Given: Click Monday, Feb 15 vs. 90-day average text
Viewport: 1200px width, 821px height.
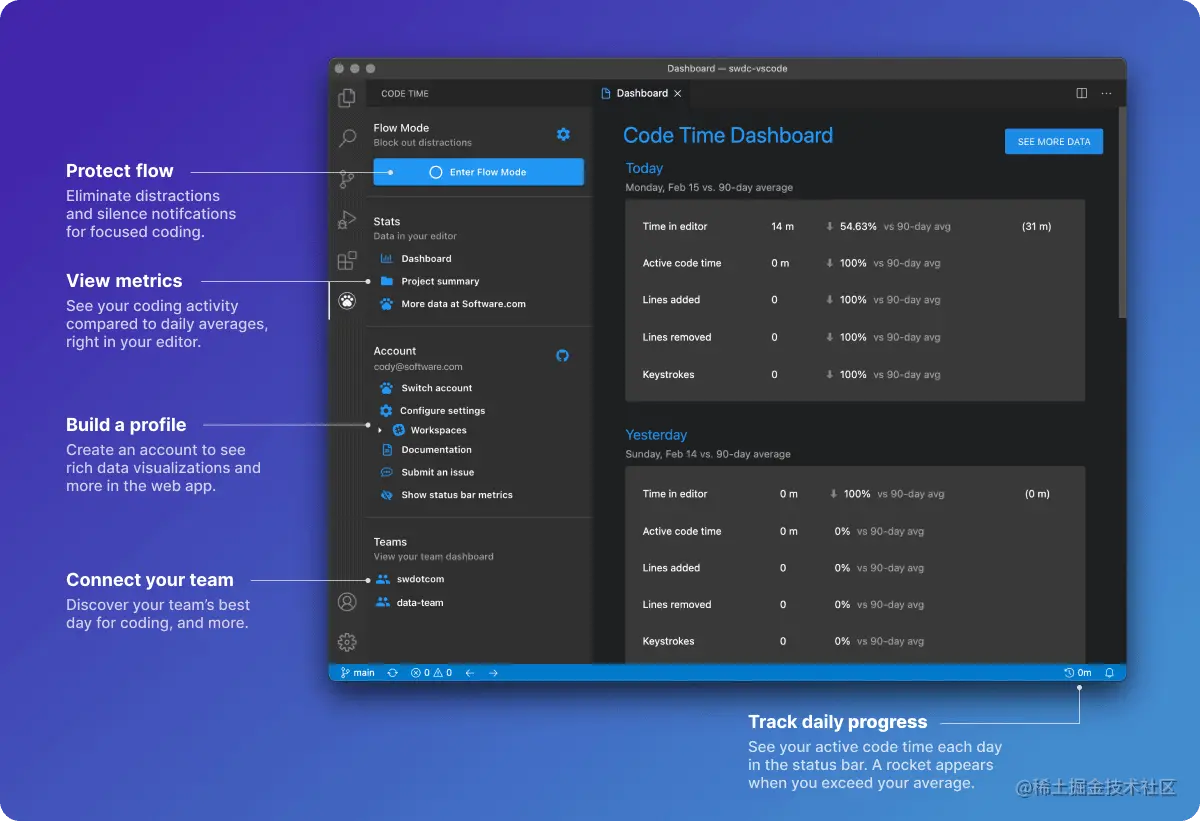Looking at the screenshot, I should tap(709, 187).
